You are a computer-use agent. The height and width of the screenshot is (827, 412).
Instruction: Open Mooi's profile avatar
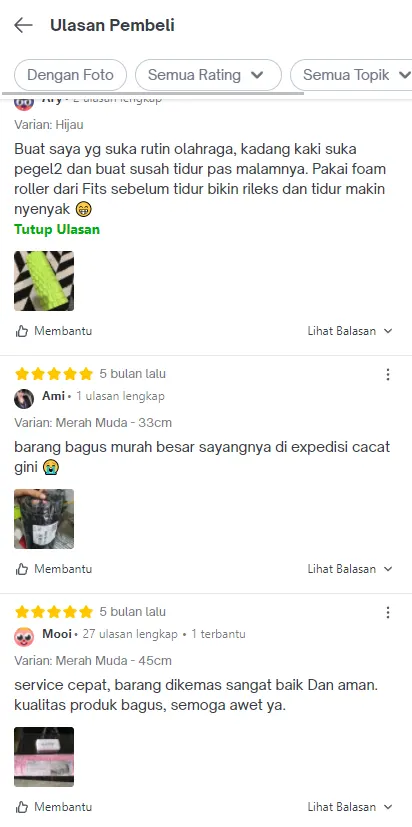coord(24,637)
